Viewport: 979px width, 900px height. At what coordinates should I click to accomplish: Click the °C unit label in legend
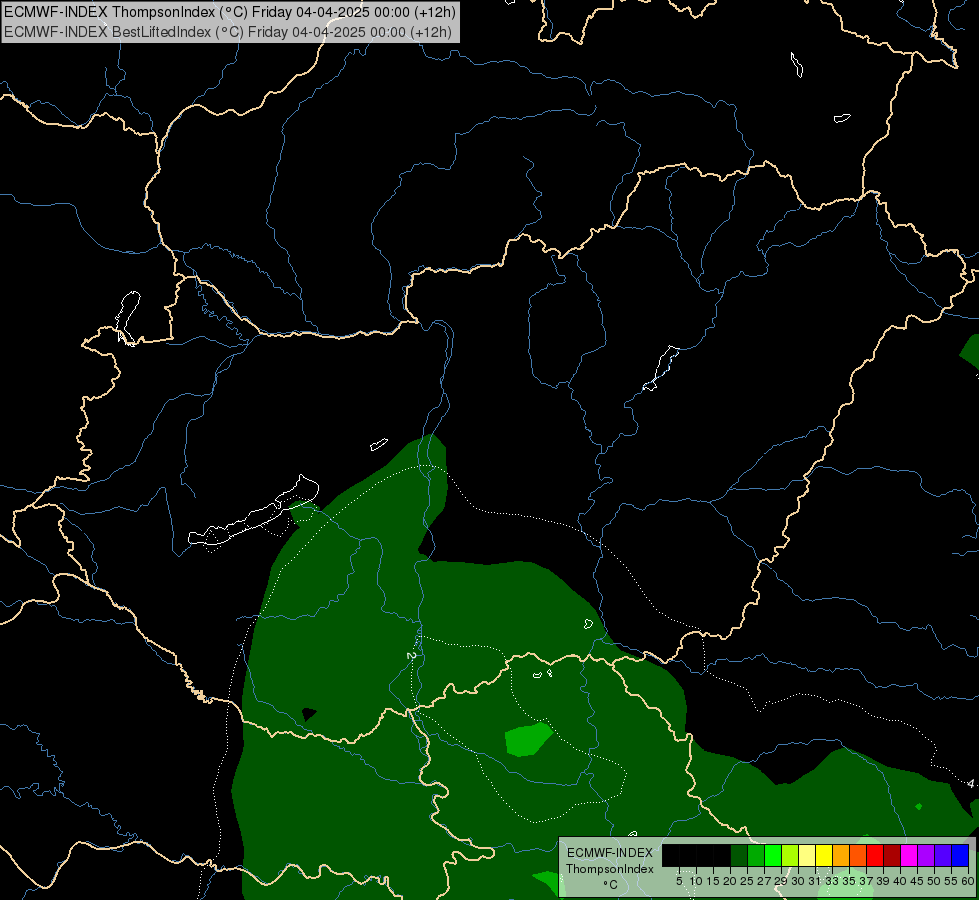(611, 885)
